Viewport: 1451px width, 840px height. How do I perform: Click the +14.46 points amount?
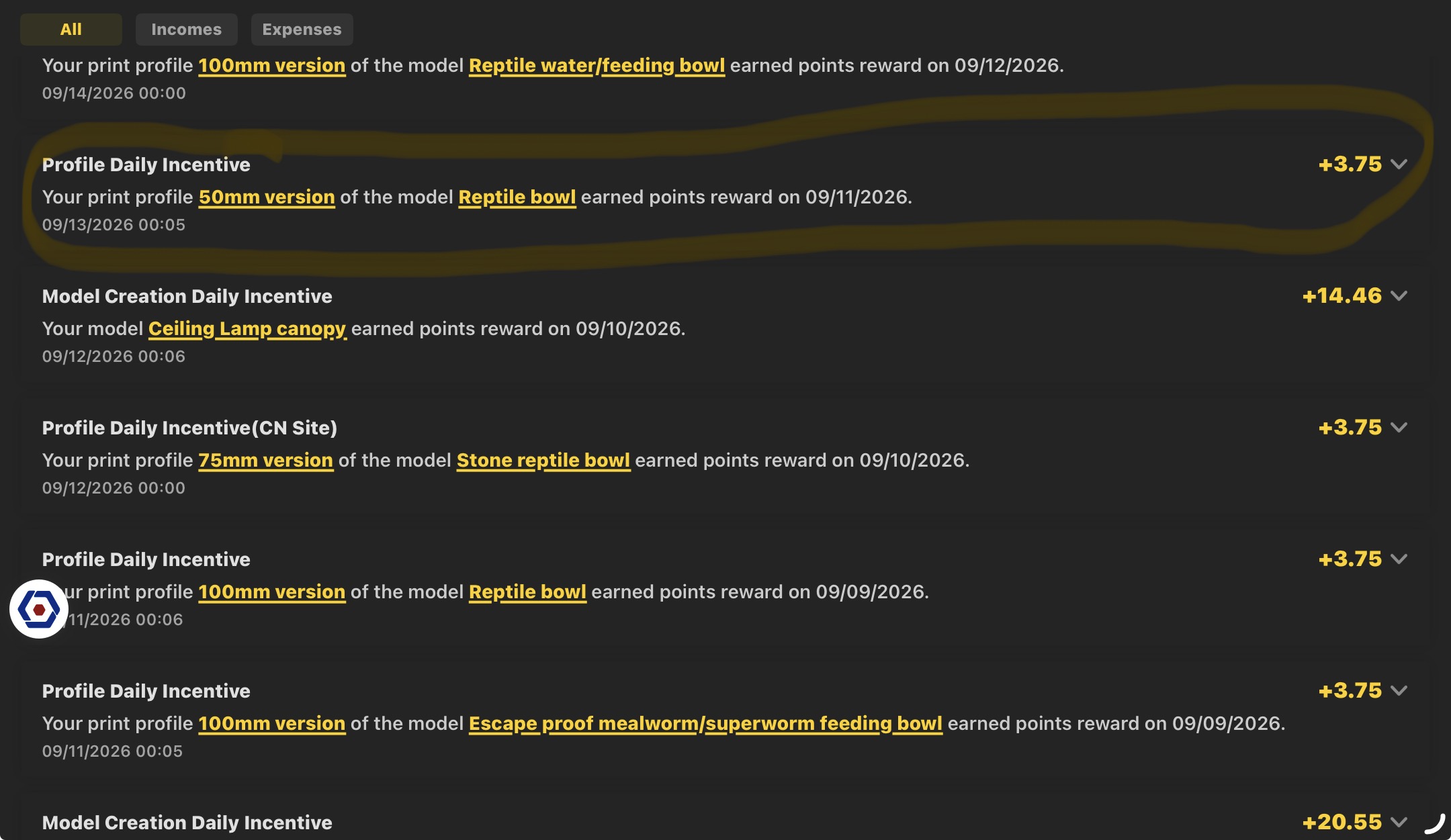[1342, 296]
